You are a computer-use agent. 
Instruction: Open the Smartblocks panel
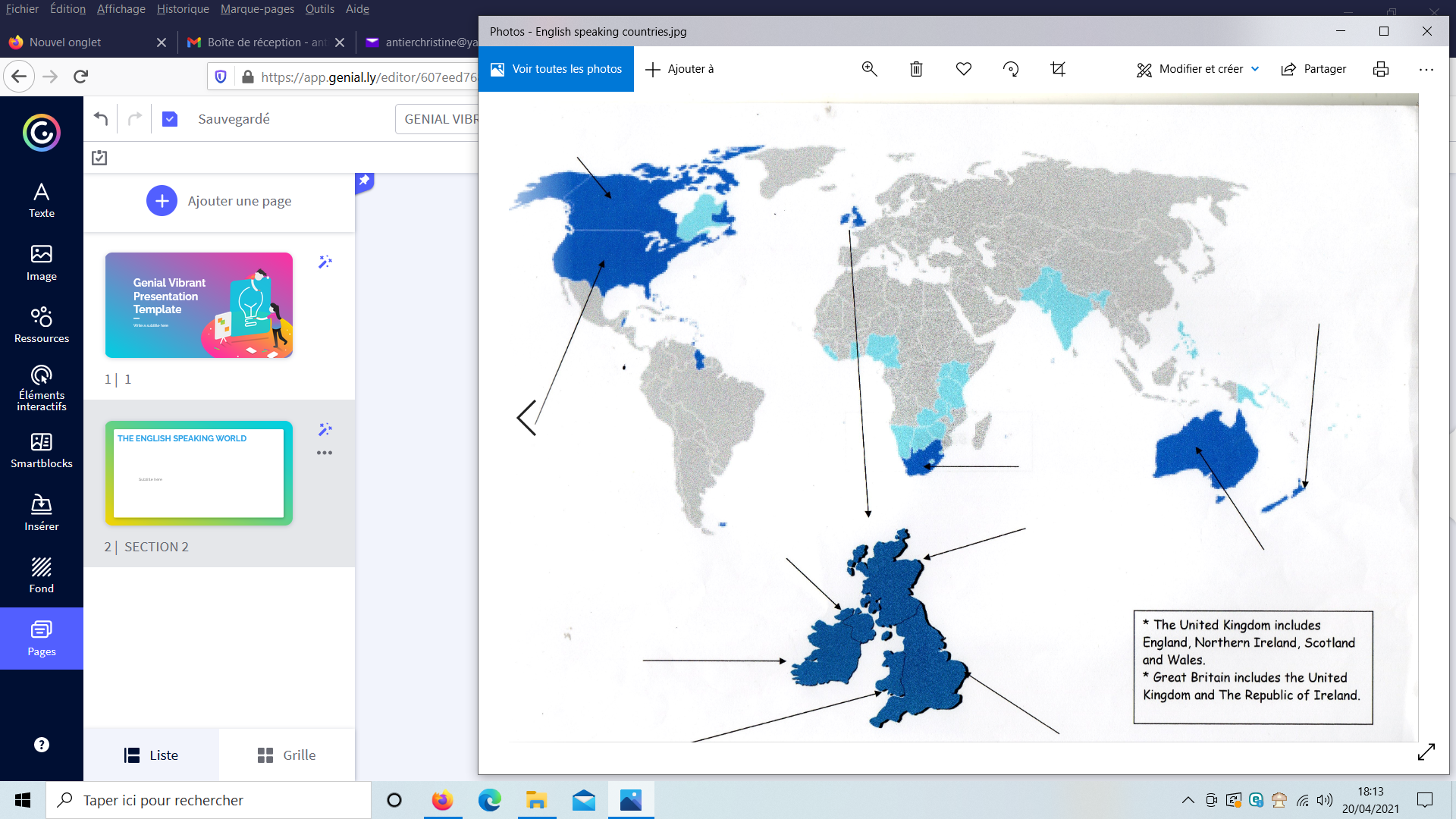pyautogui.click(x=41, y=450)
